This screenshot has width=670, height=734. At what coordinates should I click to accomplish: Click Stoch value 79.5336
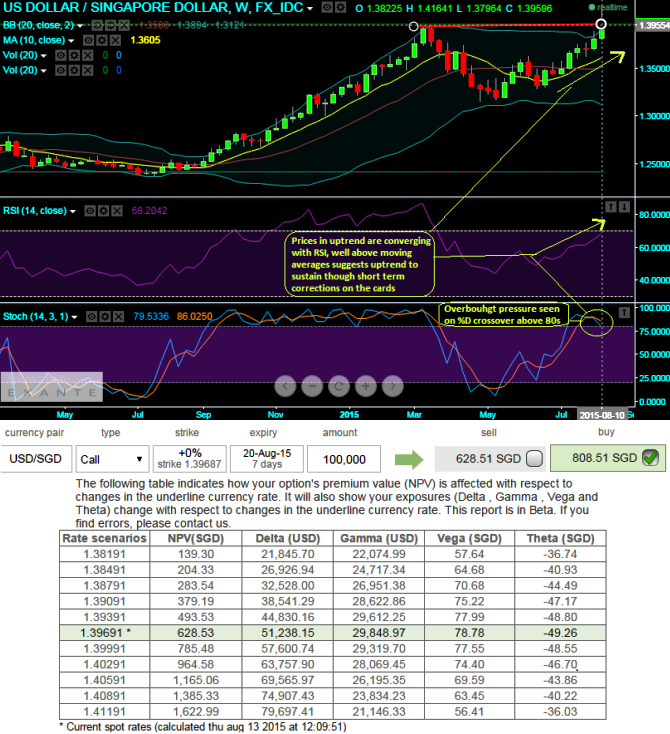point(151,316)
